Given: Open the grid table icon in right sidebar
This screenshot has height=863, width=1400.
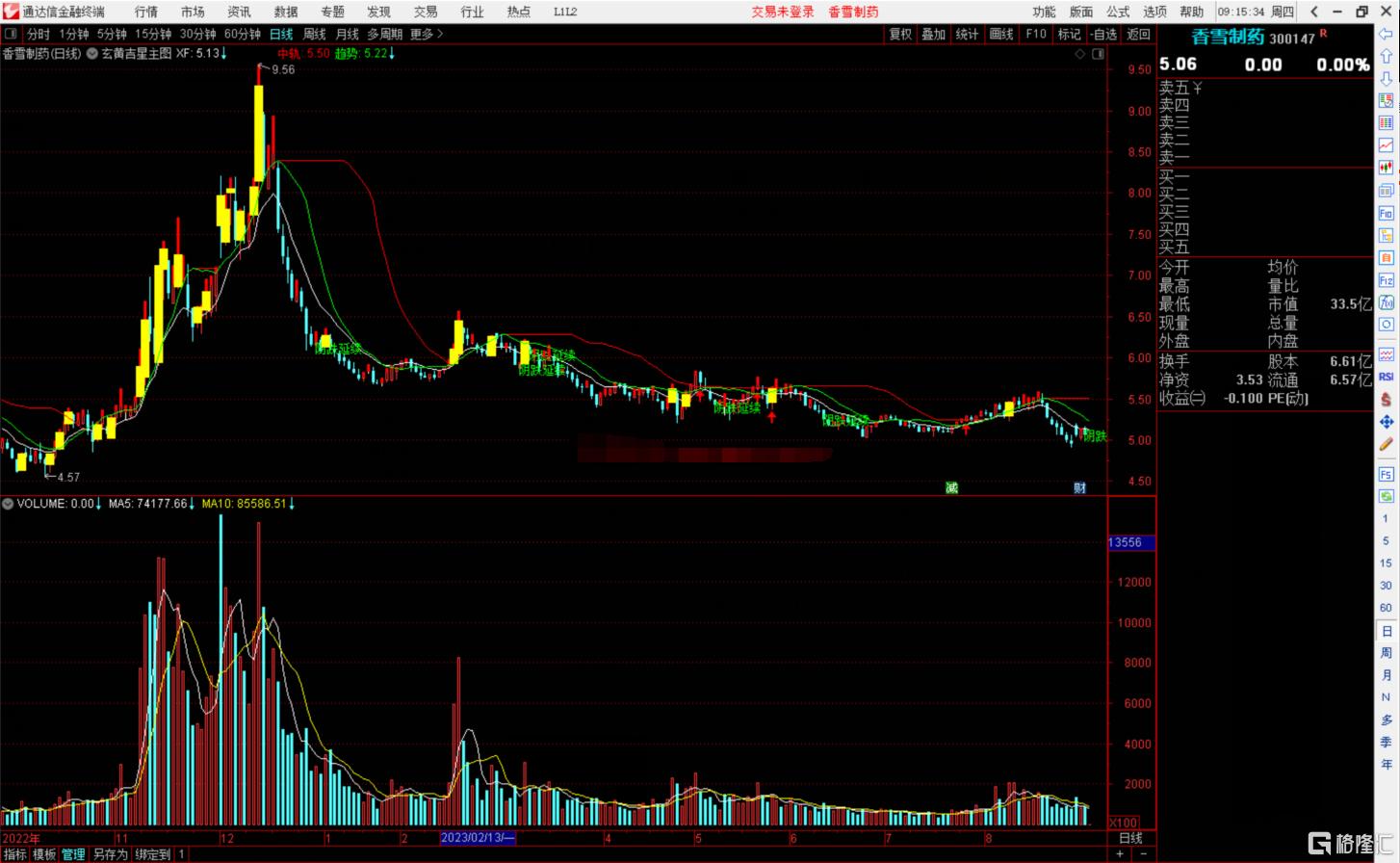Looking at the screenshot, I should click(x=1387, y=123).
